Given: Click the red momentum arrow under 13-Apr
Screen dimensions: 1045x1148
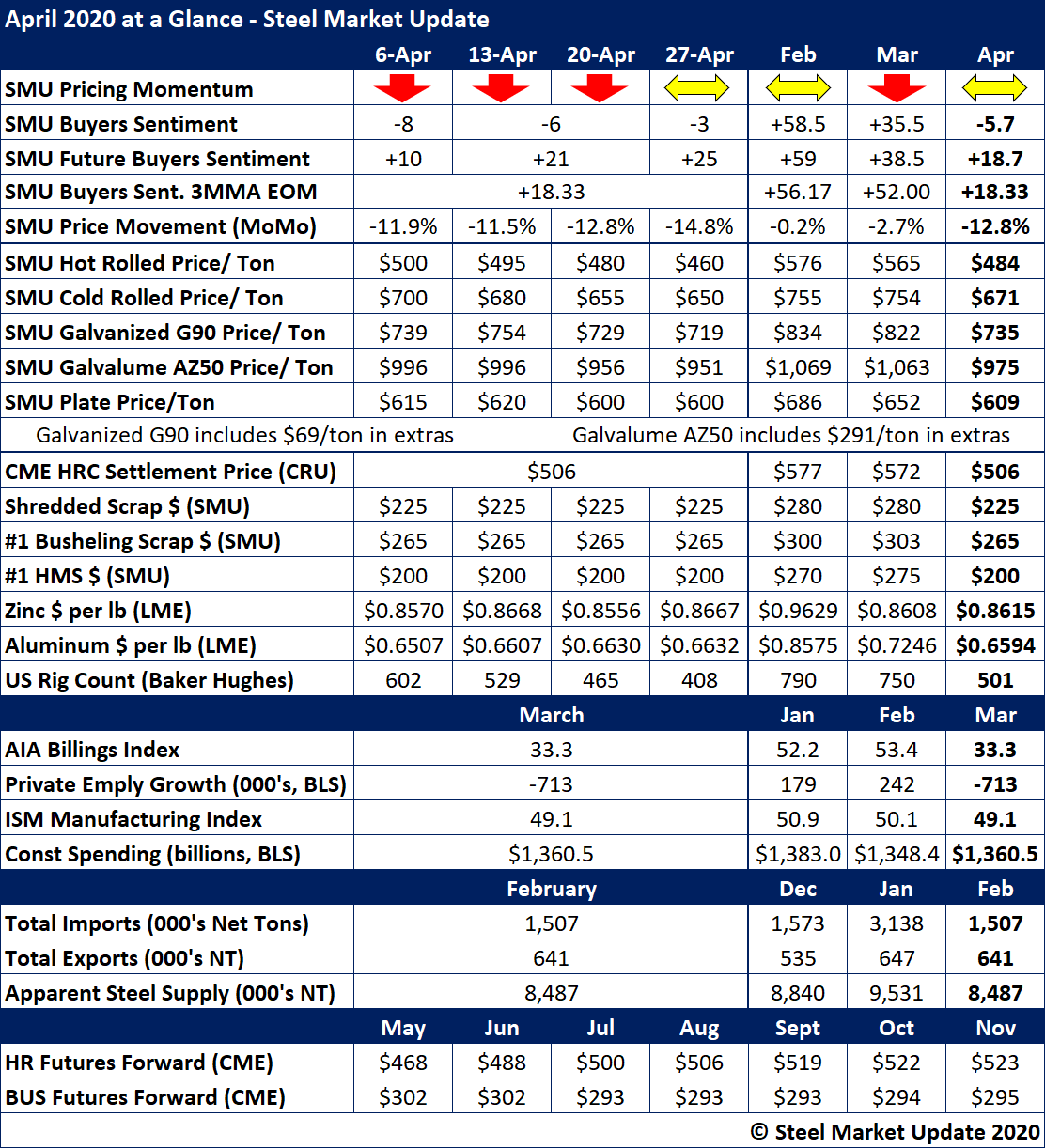Looking at the screenshot, I should click(x=501, y=89).
